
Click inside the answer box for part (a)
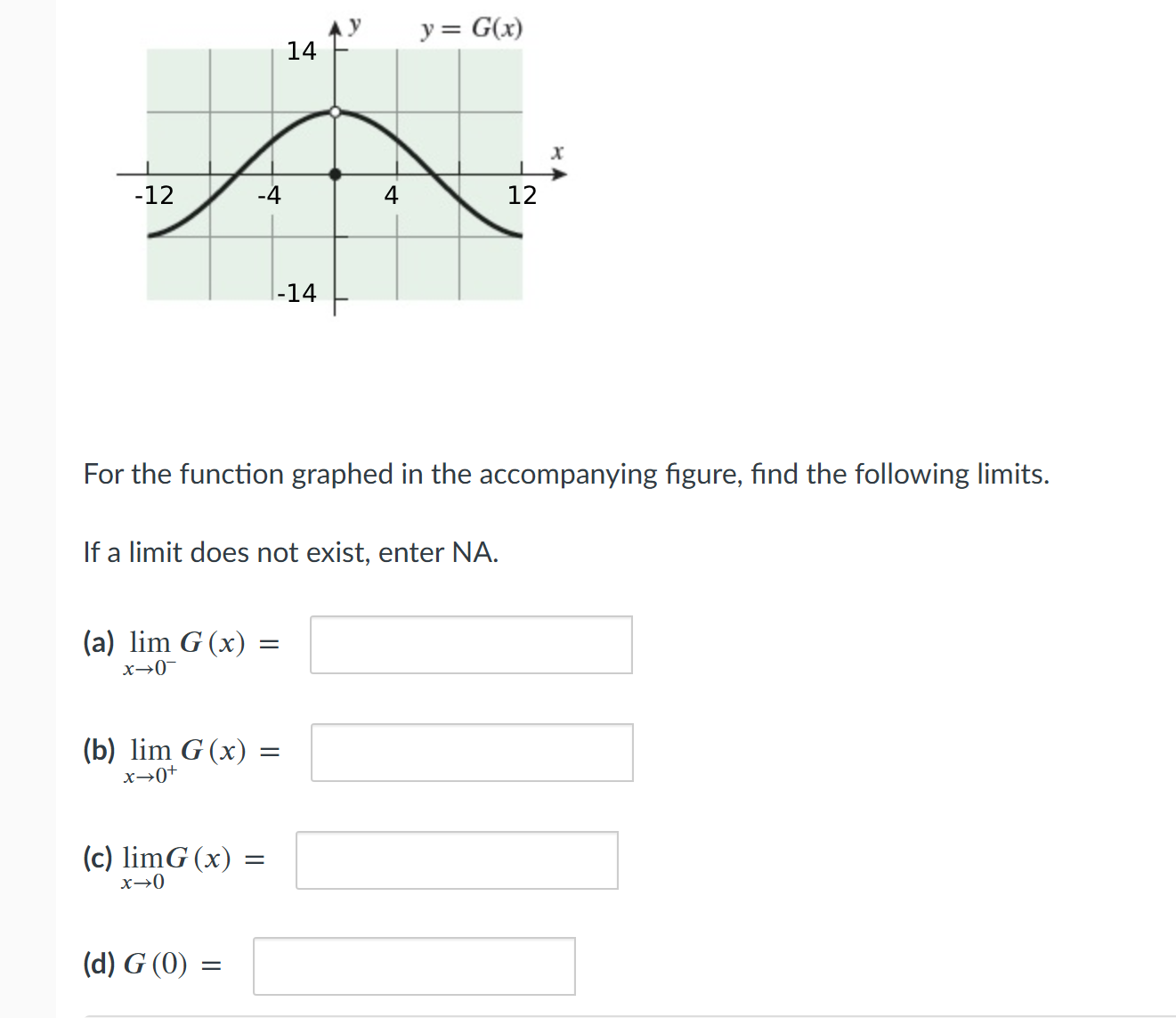[471, 645]
